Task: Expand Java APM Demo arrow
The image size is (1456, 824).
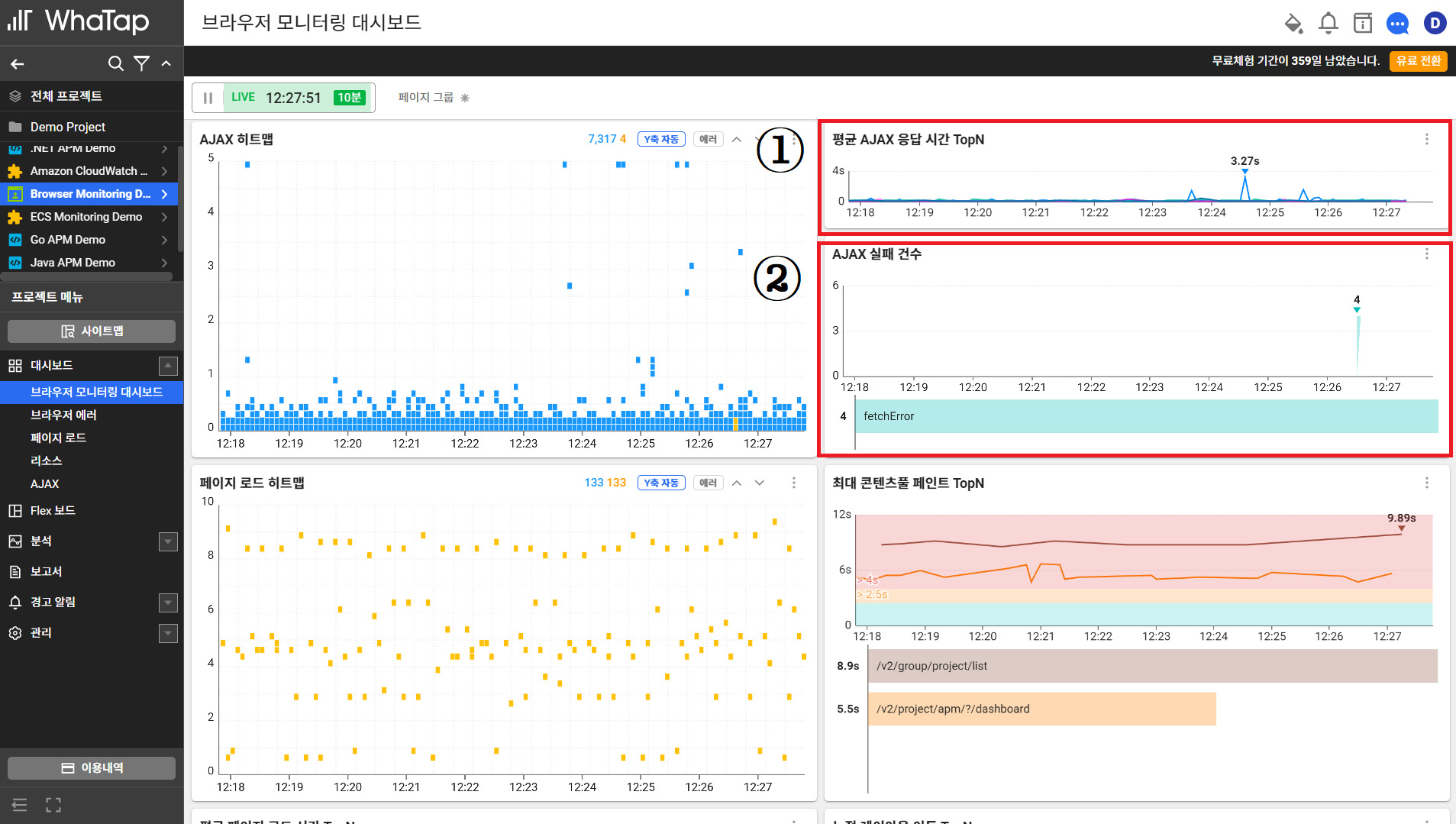Action: tap(164, 263)
